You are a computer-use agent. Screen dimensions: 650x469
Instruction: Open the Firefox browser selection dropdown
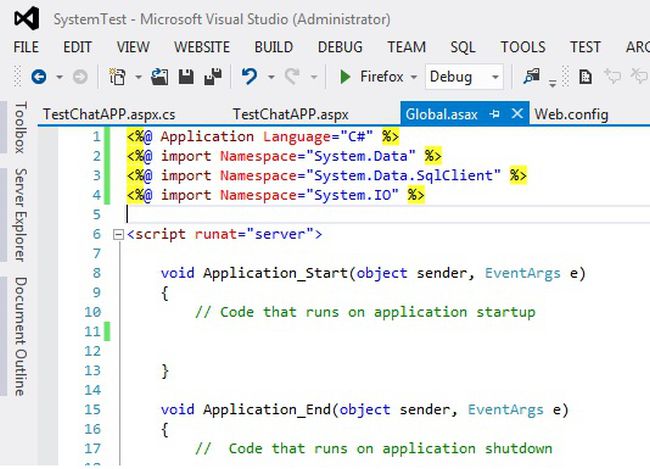click(x=413, y=77)
